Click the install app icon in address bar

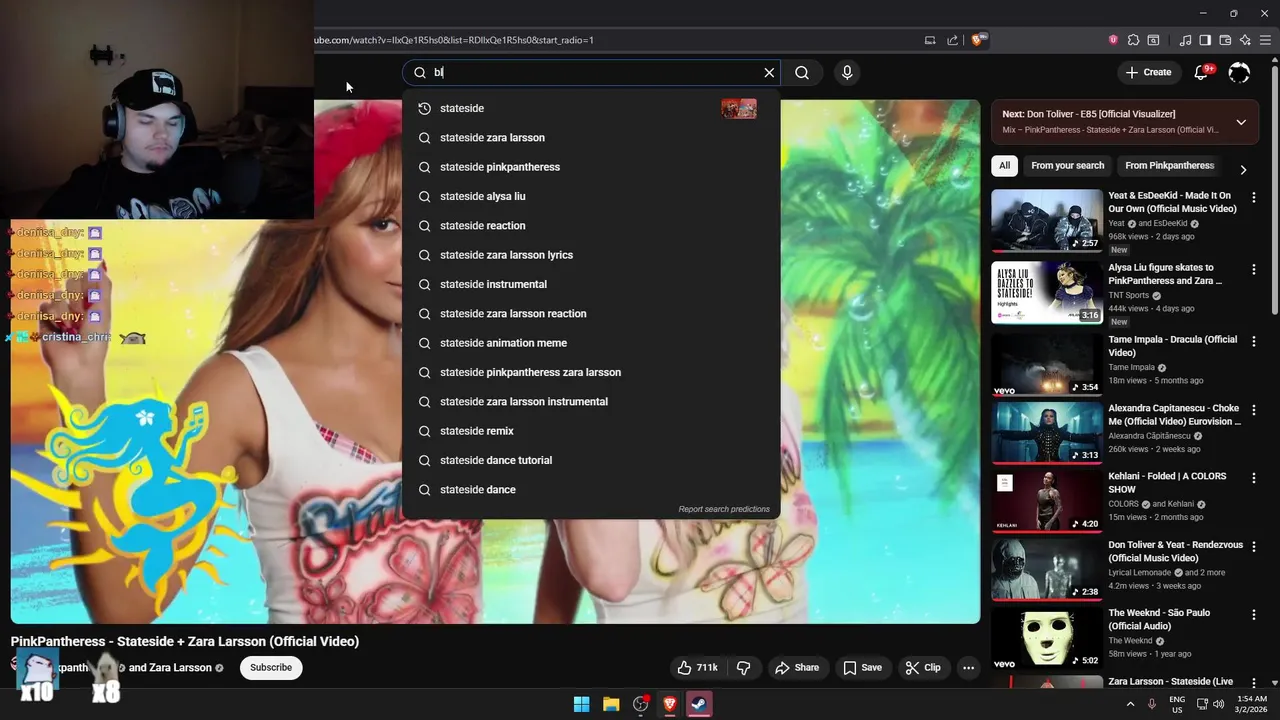pos(930,40)
